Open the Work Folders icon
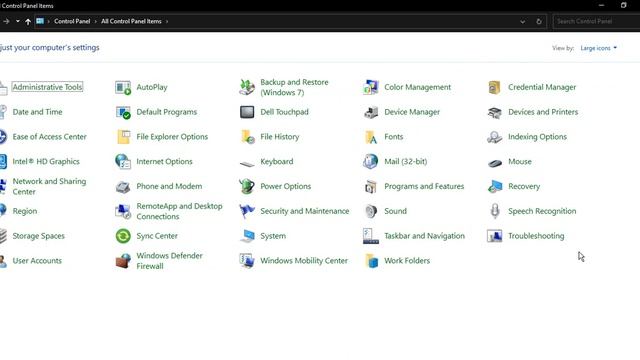640x360 pixels. [x=371, y=261]
